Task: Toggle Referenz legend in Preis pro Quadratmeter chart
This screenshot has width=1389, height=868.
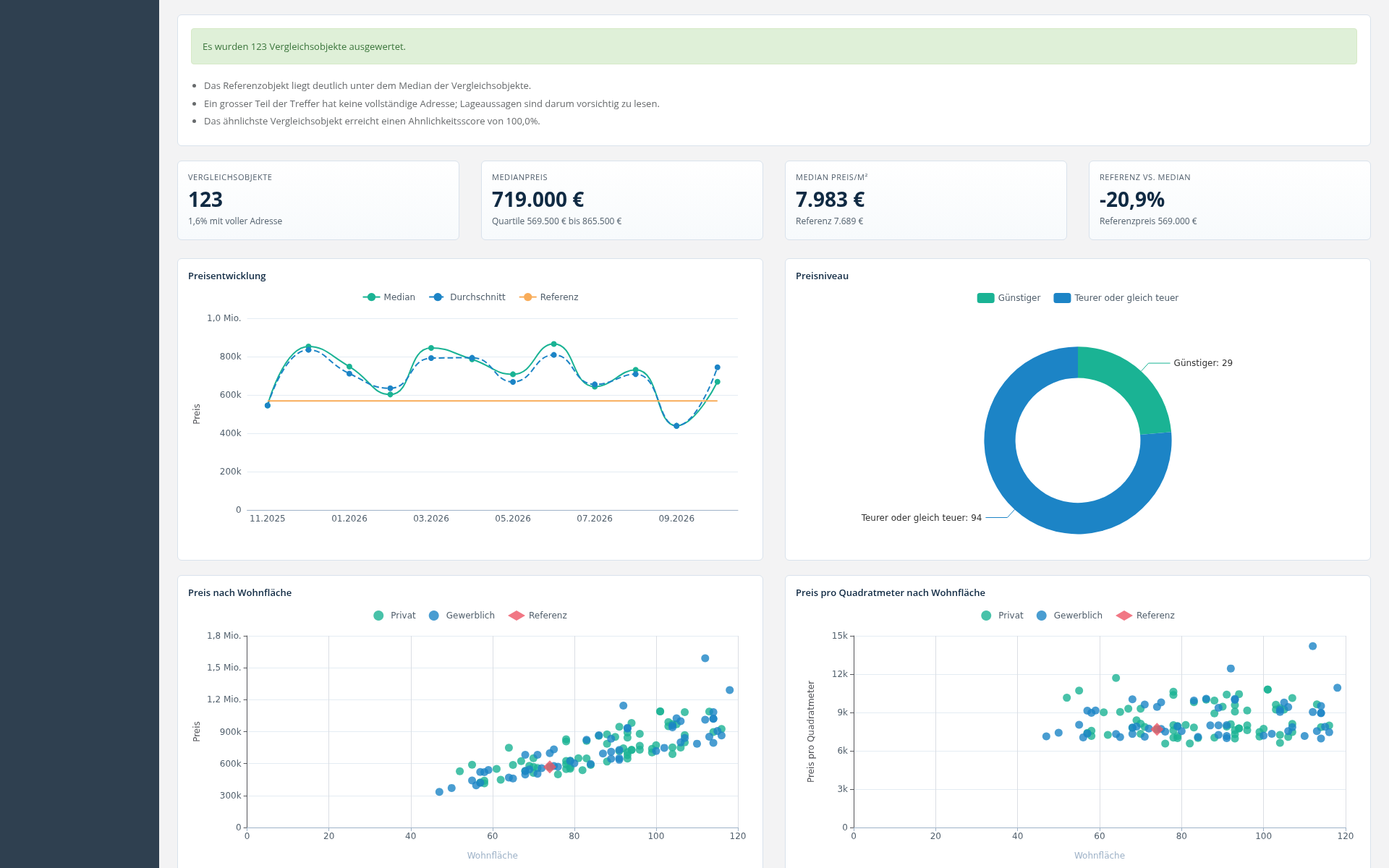Action: coord(1145,616)
